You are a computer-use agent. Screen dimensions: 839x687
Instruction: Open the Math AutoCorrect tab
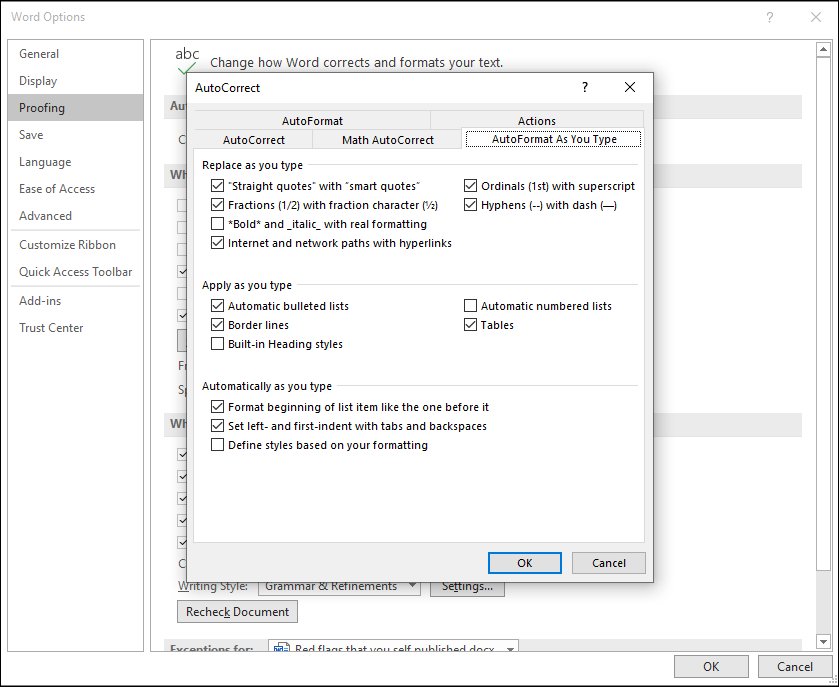(x=387, y=140)
